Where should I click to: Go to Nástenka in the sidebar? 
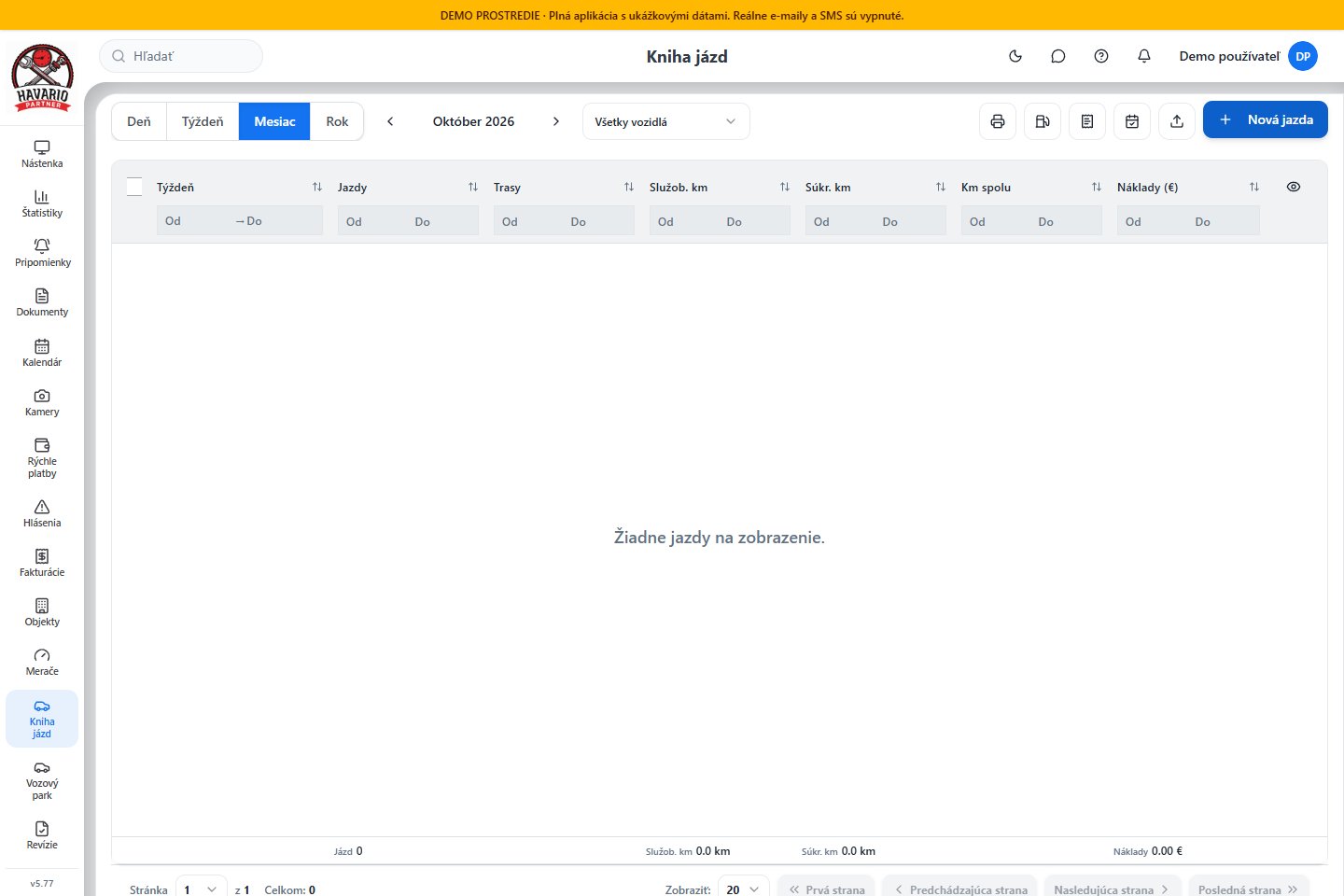[42, 155]
